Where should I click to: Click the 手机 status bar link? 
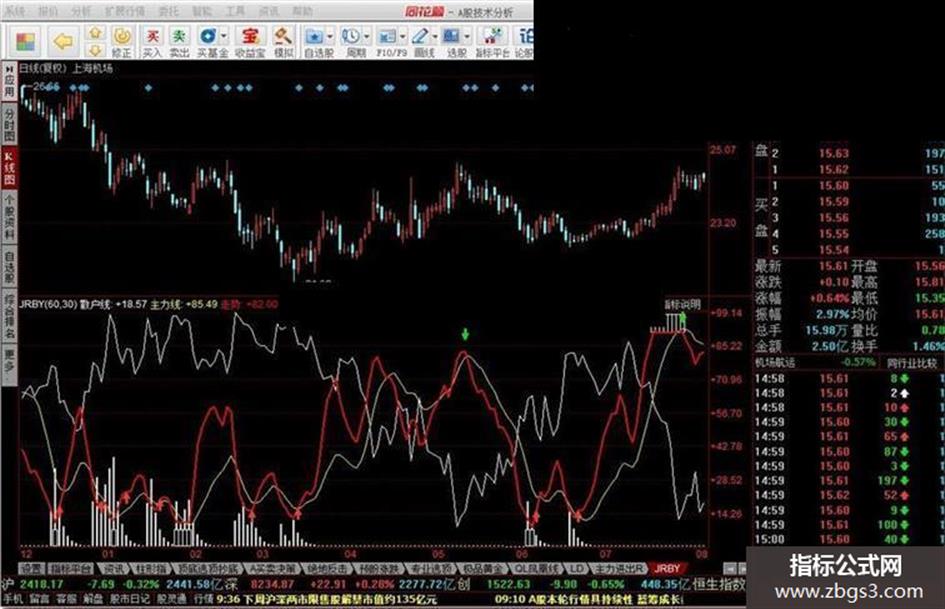coord(13,599)
